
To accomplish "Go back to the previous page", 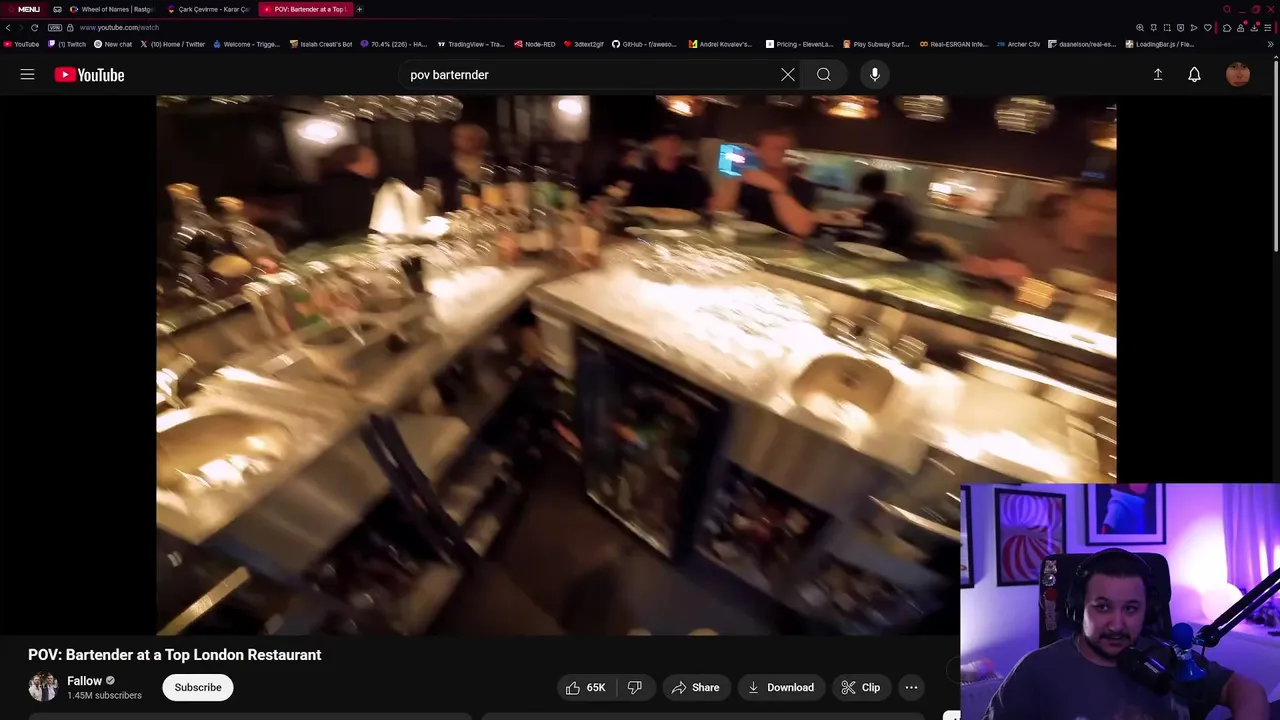I will coord(8,28).
